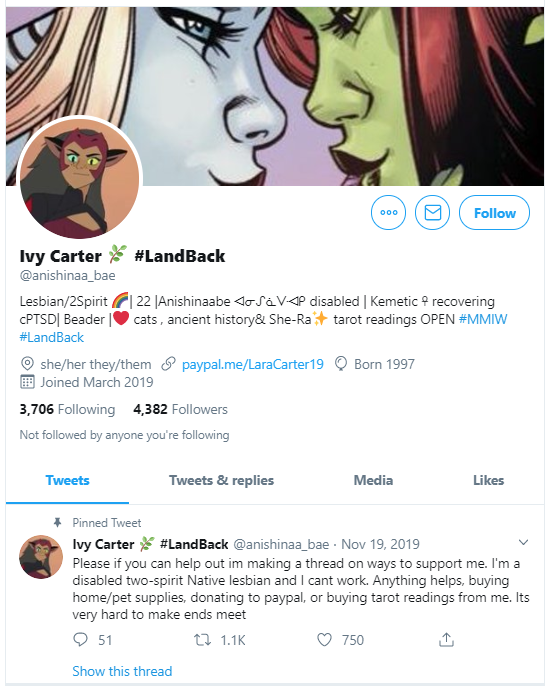Like the pinned tweet with heart icon
This screenshot has width=551, height=686.
[x=324, y=640]
